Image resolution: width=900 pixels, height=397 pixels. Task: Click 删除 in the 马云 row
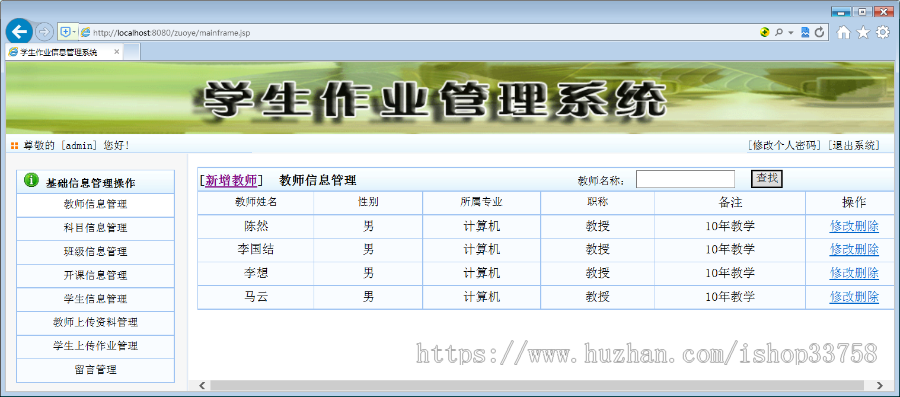click(867, 297)
